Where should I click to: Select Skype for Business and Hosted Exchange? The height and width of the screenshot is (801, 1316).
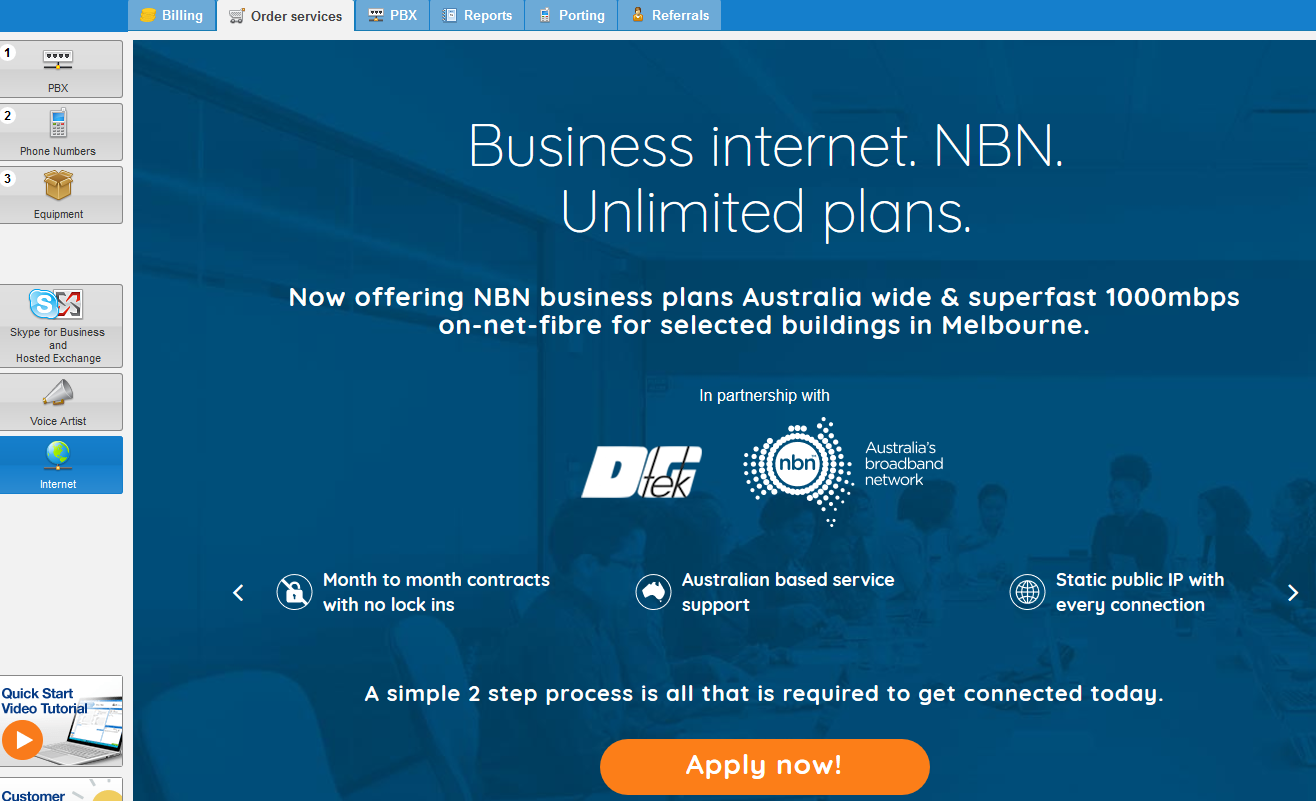pyautogui.click(x=58, y=326)
